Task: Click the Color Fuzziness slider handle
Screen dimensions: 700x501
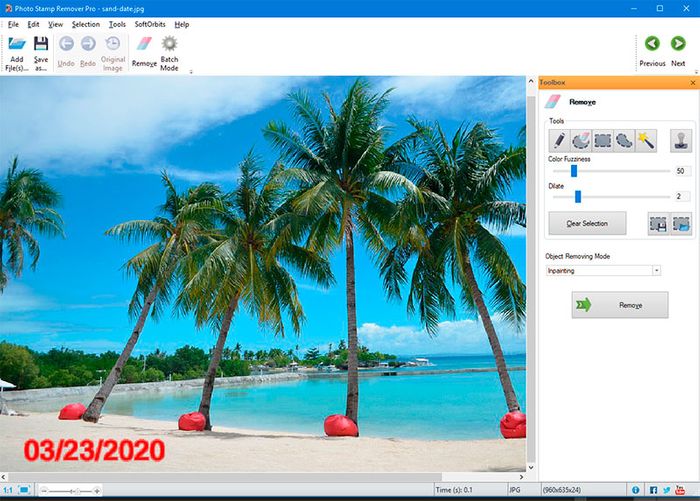Action: coord(573,171)
